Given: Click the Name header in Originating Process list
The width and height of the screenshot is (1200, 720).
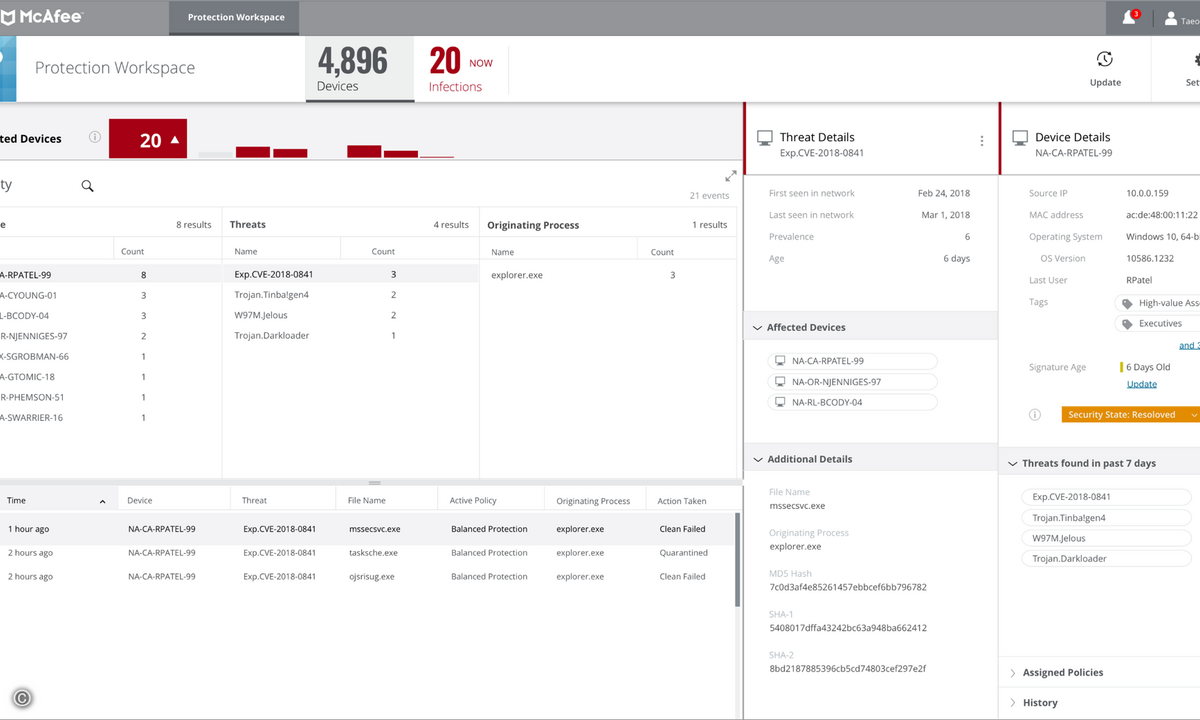Looking at the screenshot, I should coord(503,252).
